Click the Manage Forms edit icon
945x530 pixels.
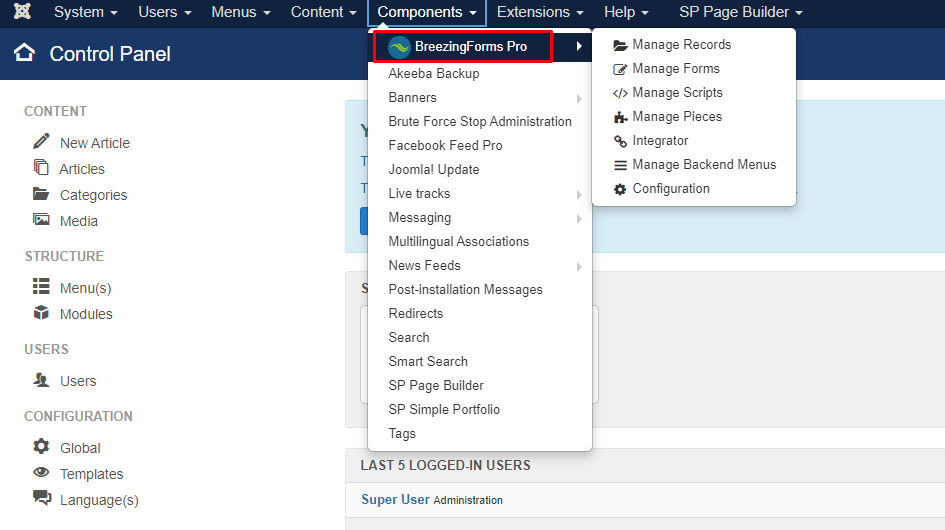[x=620, y=69]
